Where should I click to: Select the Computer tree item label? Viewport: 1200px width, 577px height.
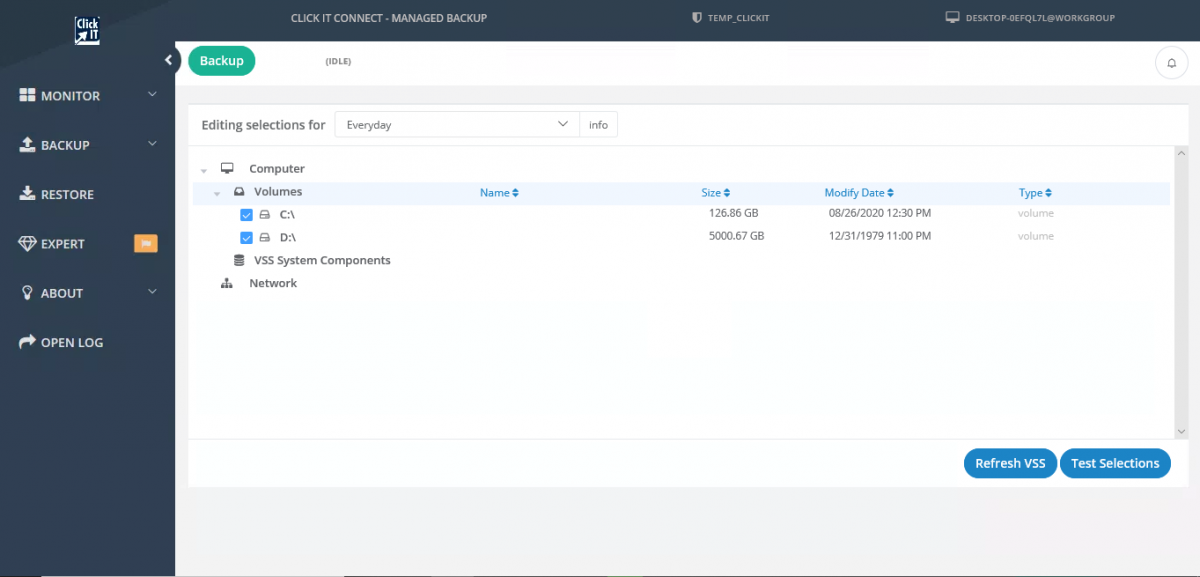click(277, 169)
